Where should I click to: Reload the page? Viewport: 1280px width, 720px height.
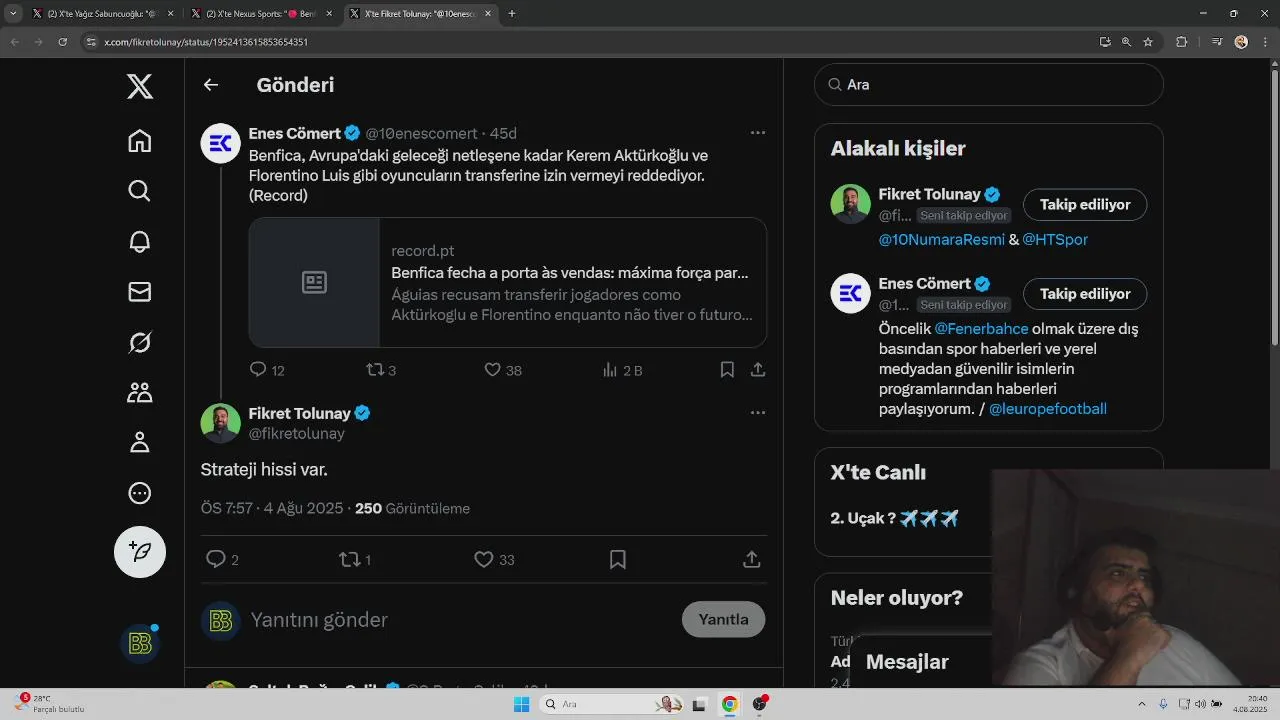click(63, 42)
